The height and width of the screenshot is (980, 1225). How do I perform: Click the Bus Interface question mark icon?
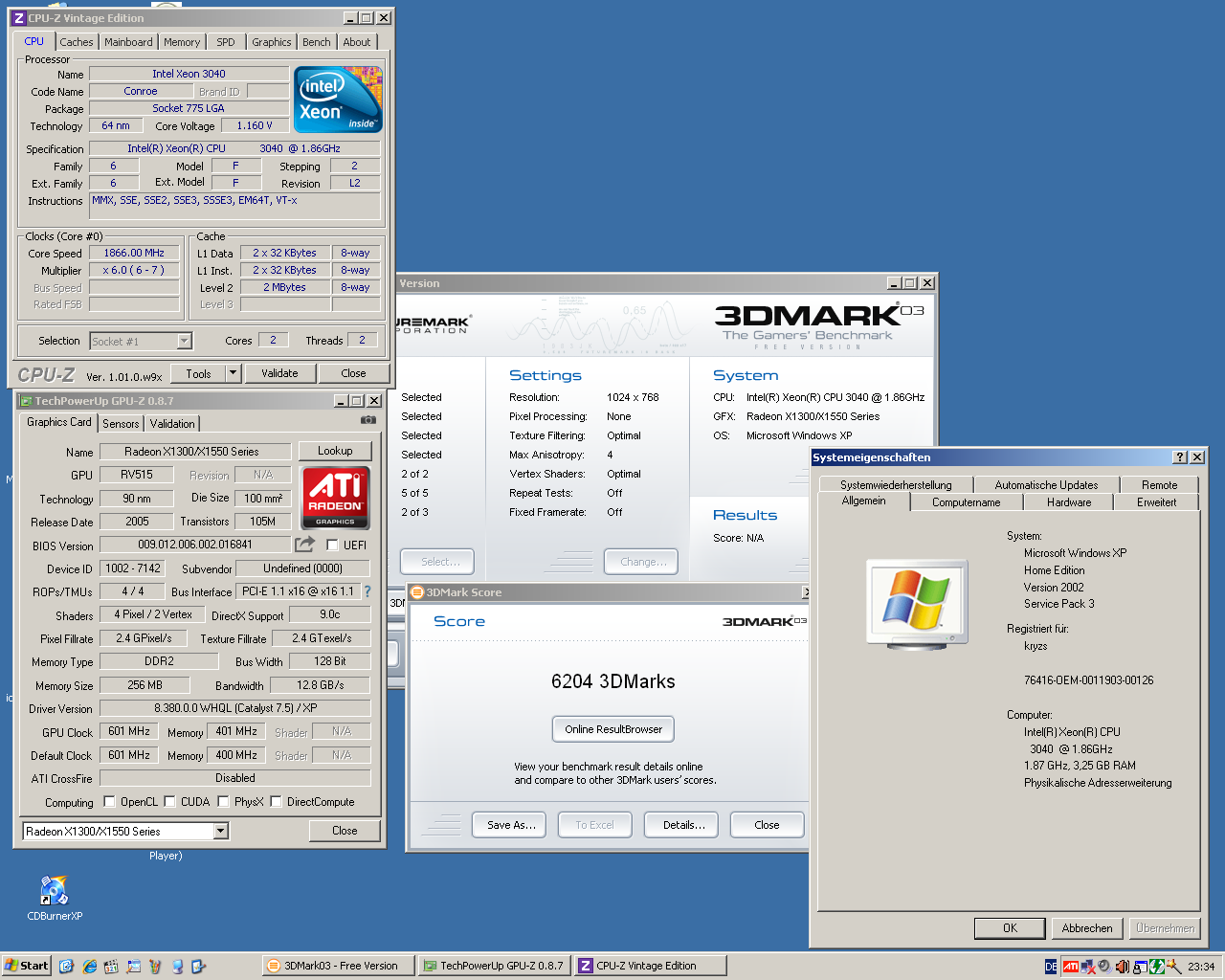click(367, 591)
